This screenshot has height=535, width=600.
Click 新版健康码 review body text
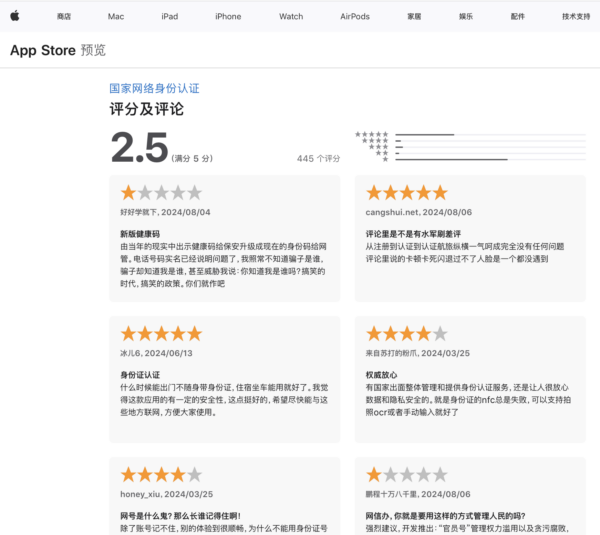[223, 265]
